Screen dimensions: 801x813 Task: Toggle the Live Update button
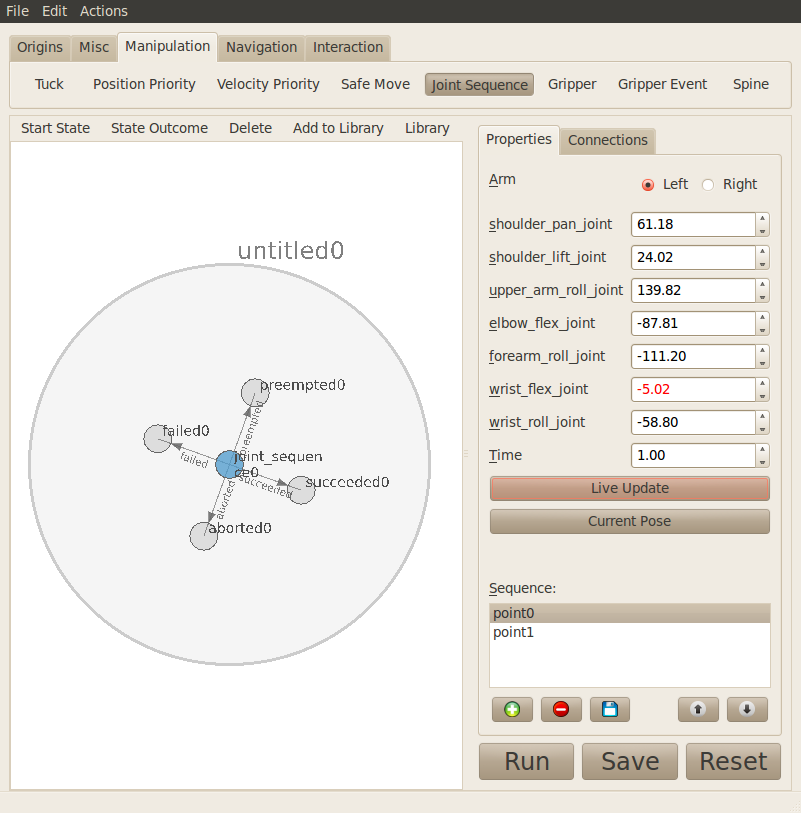(629, 488)
